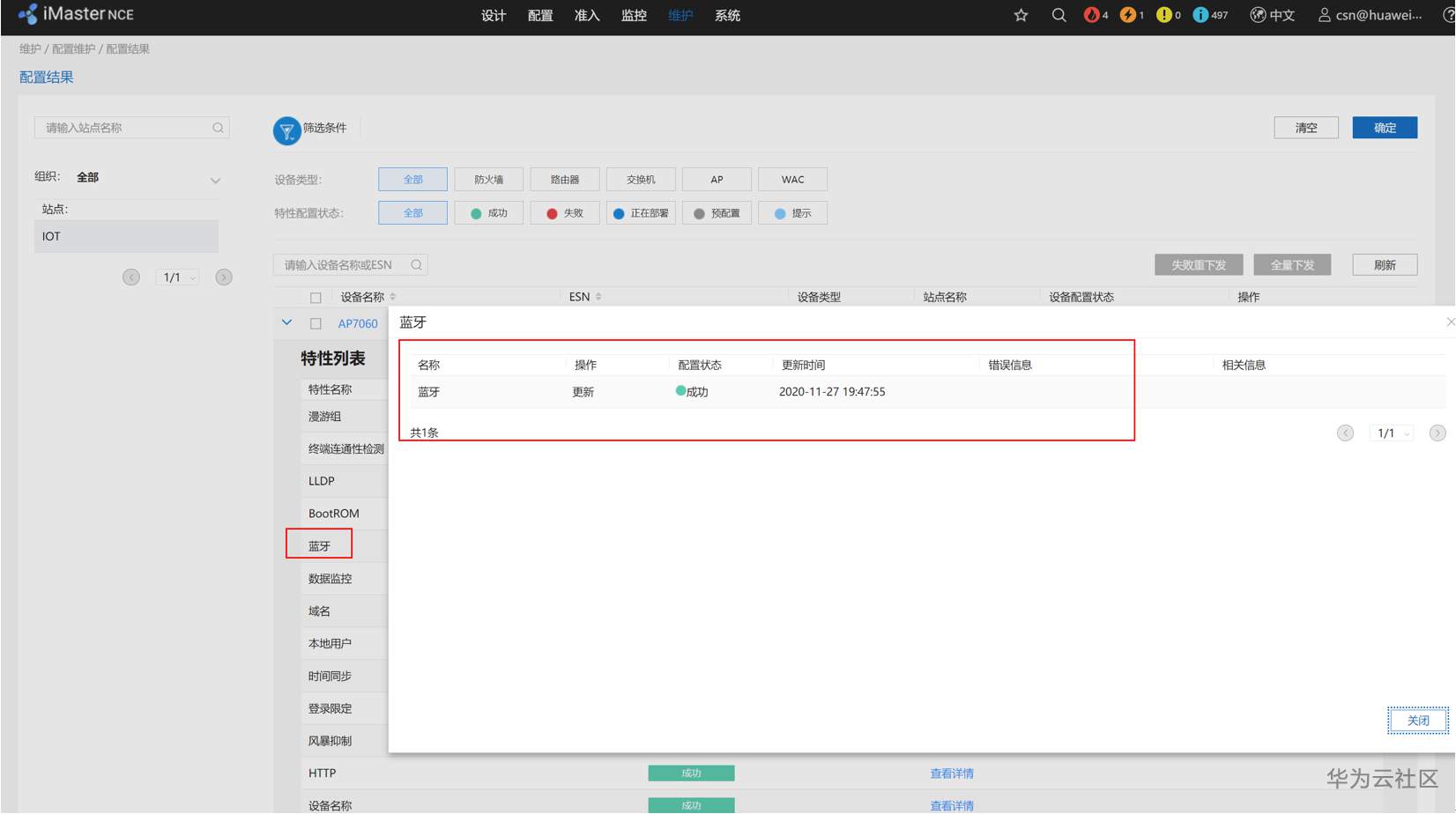Open yellow warning alarms icon

(1164, 15)
